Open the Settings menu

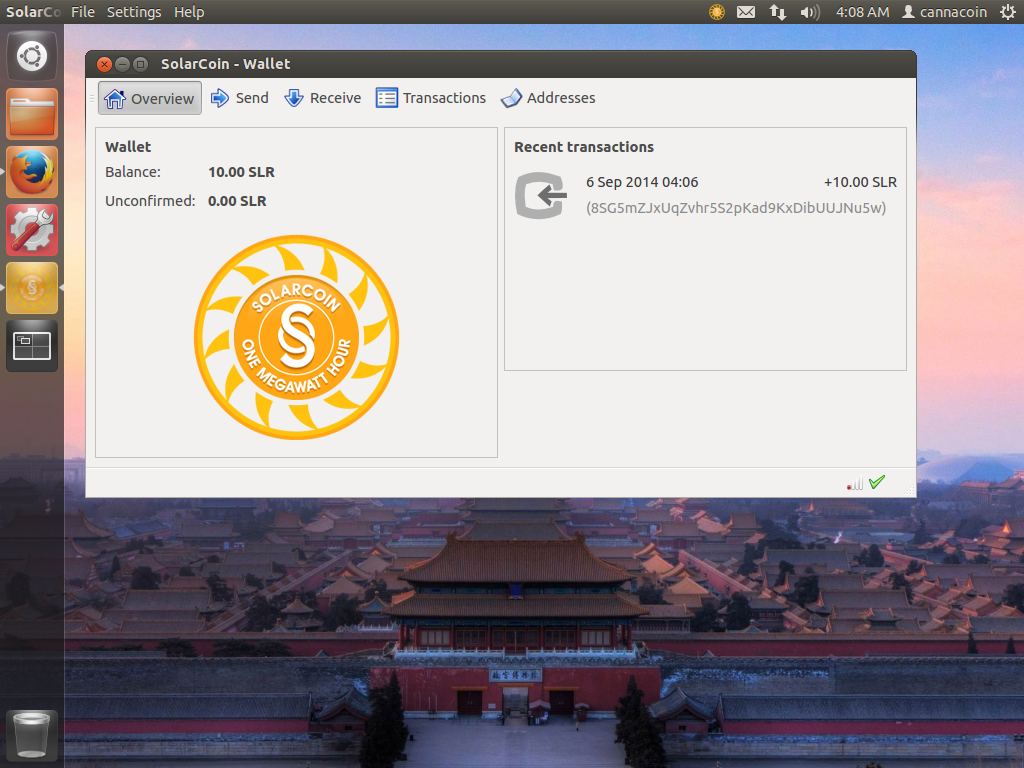pos(134,12)
